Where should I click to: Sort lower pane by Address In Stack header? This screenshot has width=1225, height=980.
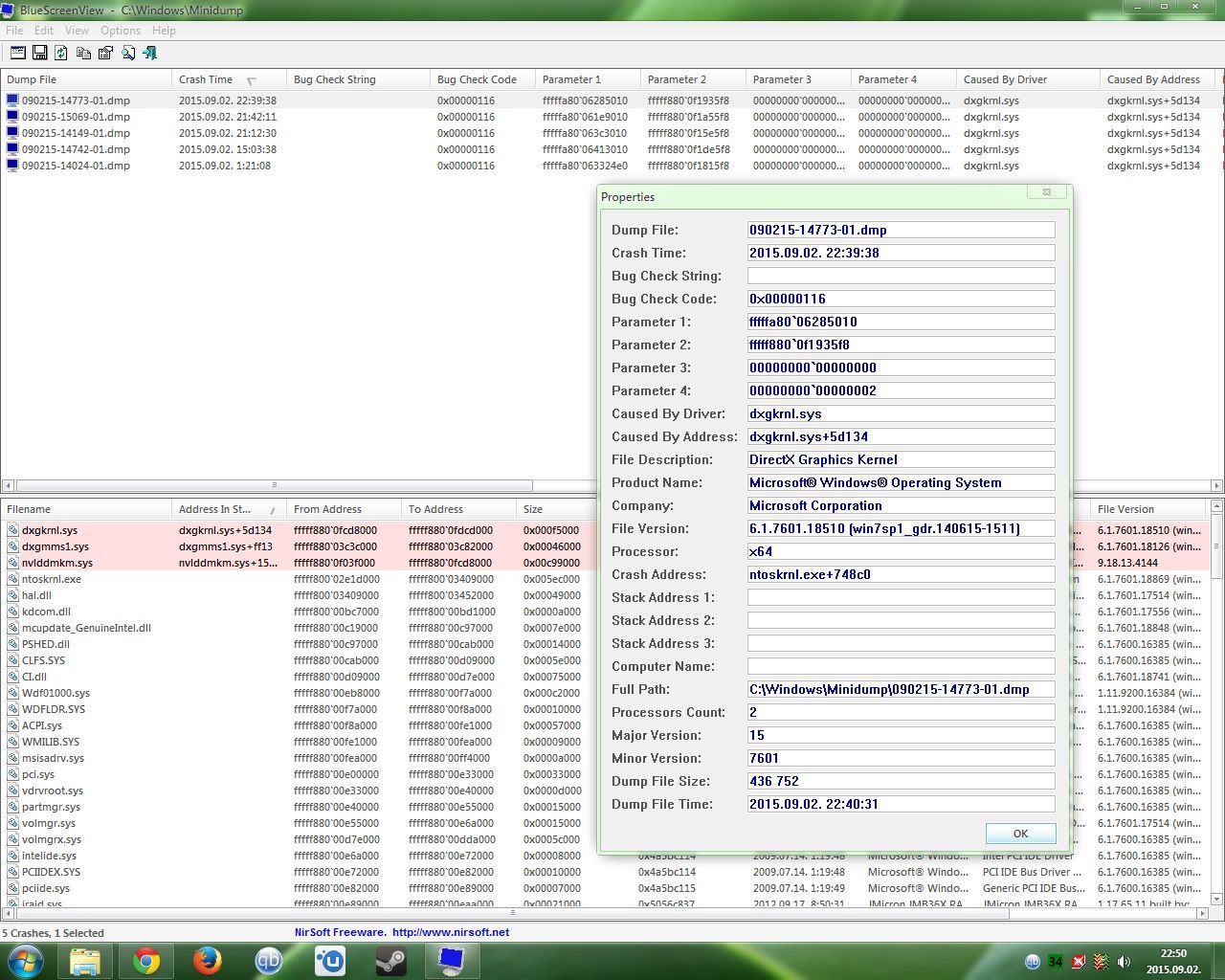coord(229,509)
